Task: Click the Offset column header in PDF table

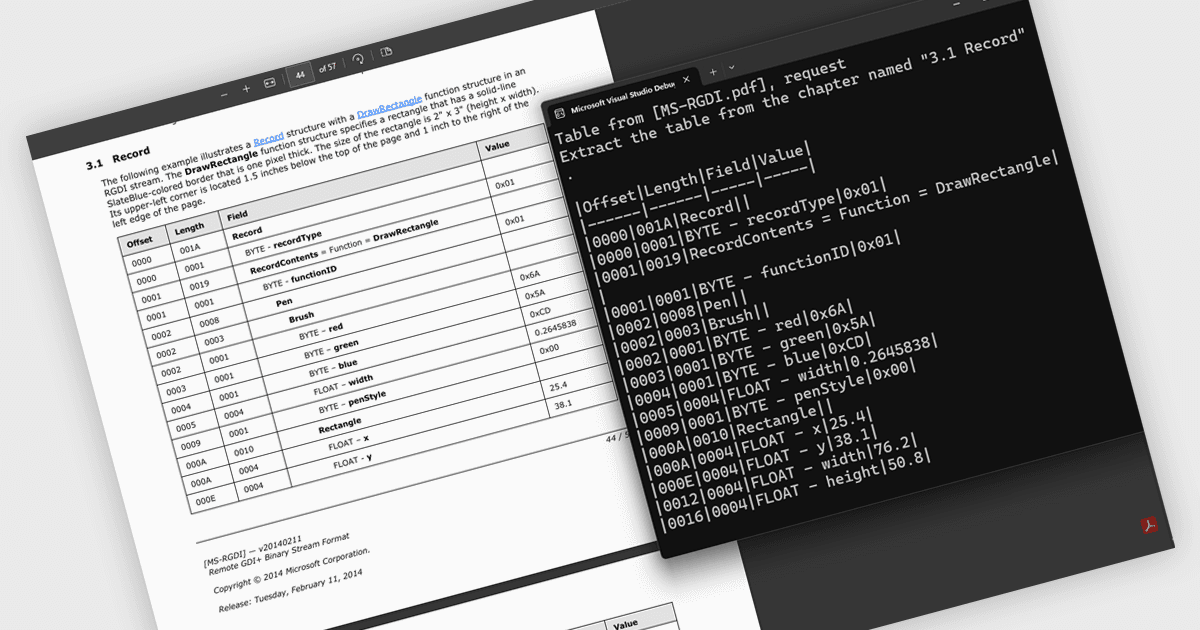Action: (x=139, y=242)
